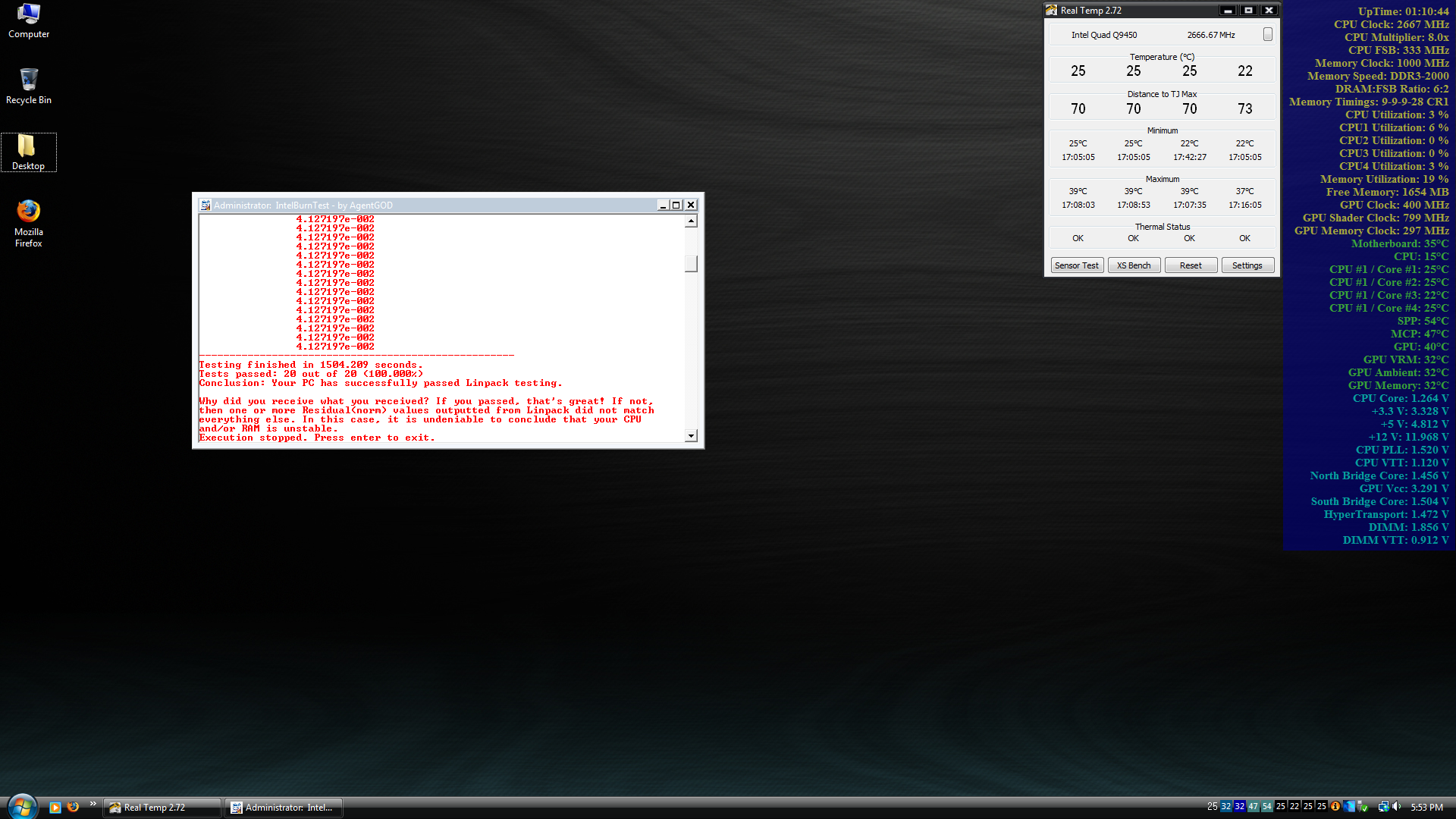
Task: Minimize the Real Temp window
Action: pyautogui.click(x=1228, y=11)
